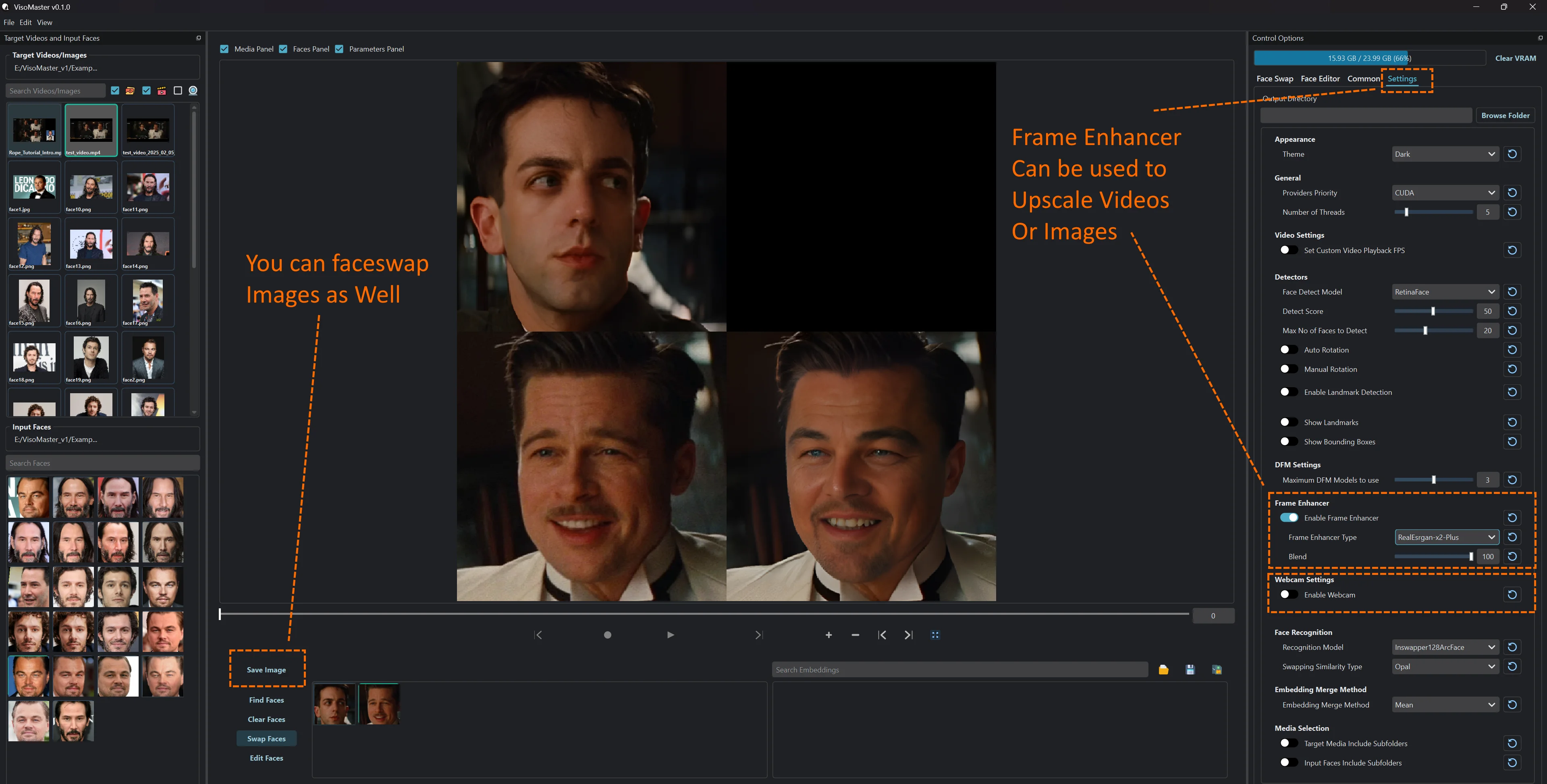The image size is (1547, 784).
Task: Click the Browse Folder button
Action: 1505,115
